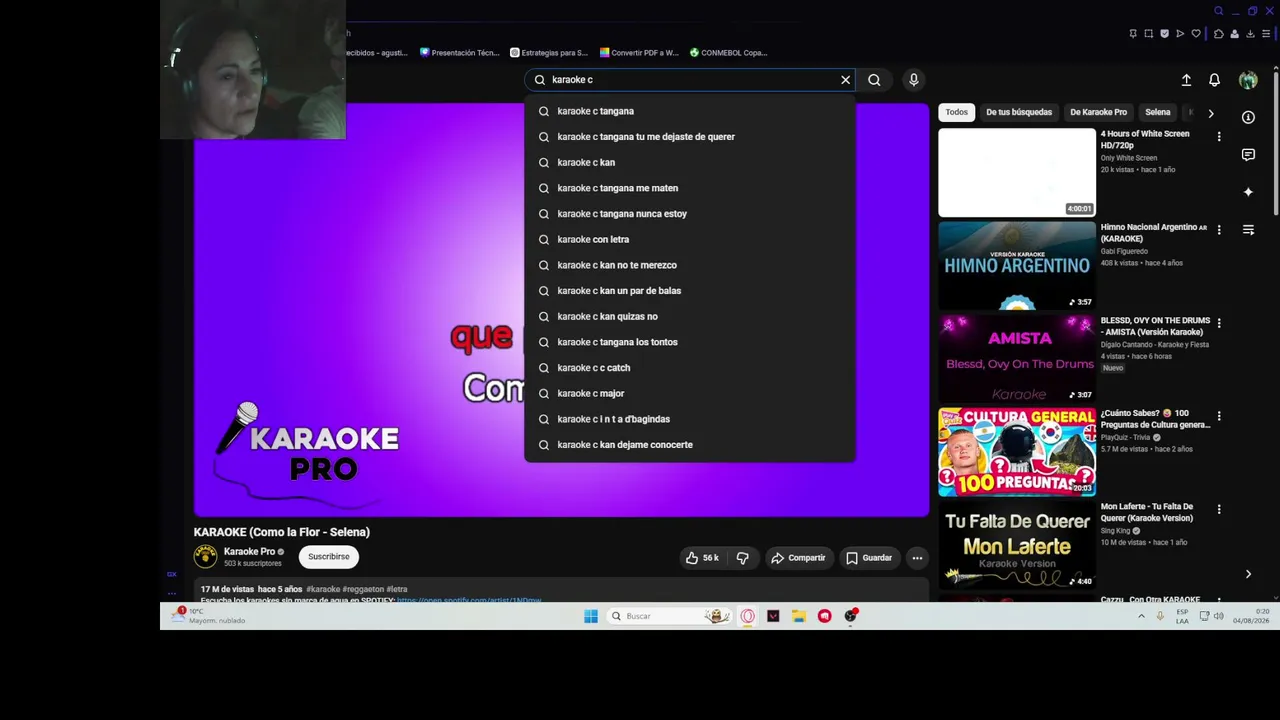The image size is (1280, 720).
Task: Click the Windows taskbar Buscar search box
Action: click(670, 616)
